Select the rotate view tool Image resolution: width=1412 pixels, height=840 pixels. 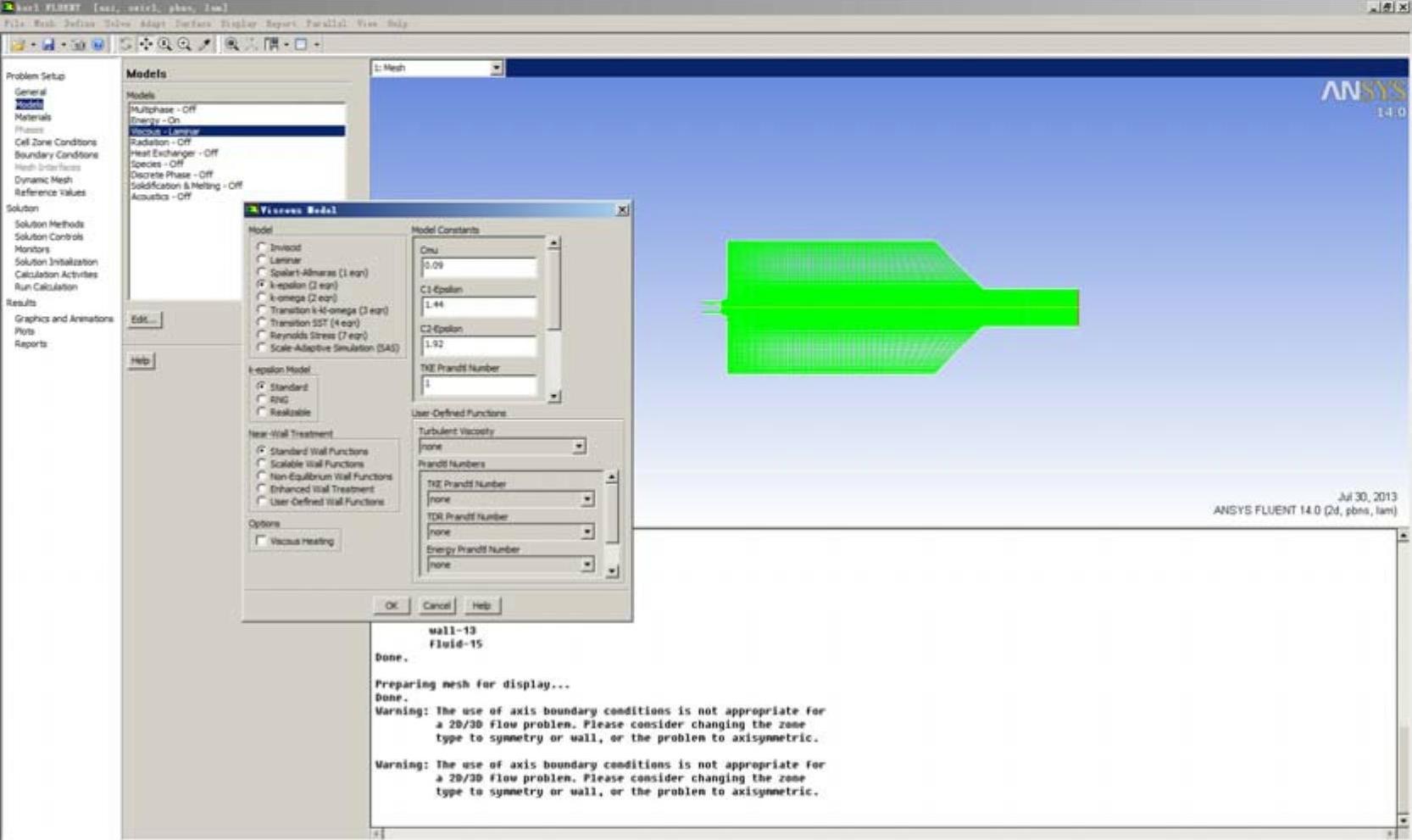pyautogui.click(x=126, y=44)
